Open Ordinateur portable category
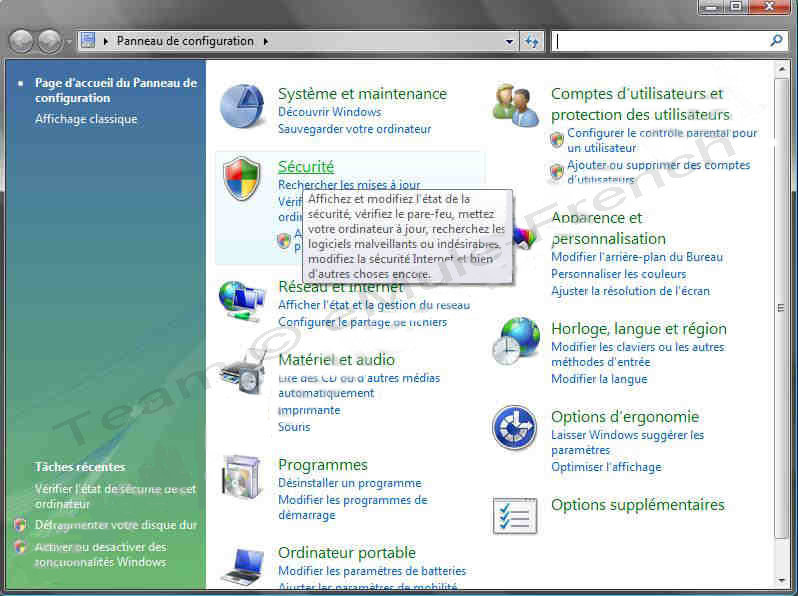798x596 pixels. (347, 553)
